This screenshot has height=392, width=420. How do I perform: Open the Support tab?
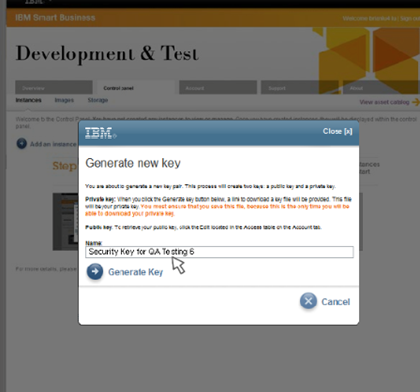[300, 87]
